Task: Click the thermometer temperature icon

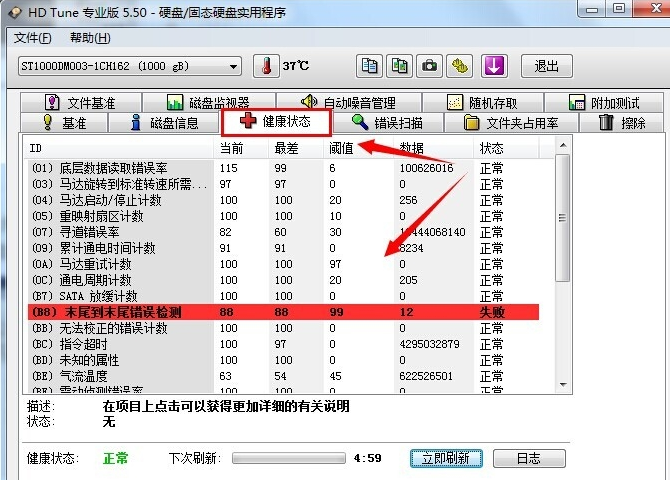Action: (x=266, y=66)
